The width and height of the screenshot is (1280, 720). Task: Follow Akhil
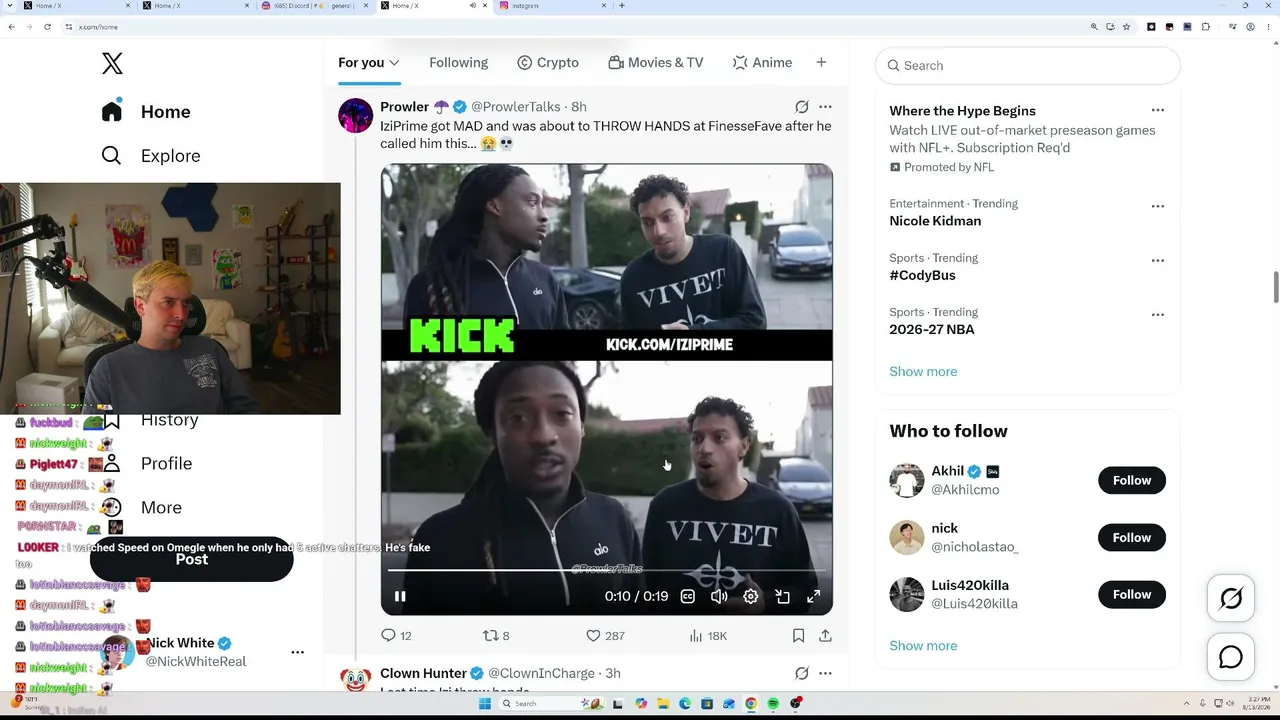click(x=1132, y=480)
